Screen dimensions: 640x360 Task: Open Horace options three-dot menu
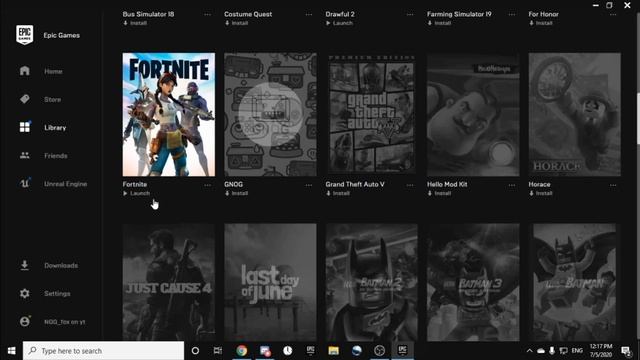[x=613, y=185]
